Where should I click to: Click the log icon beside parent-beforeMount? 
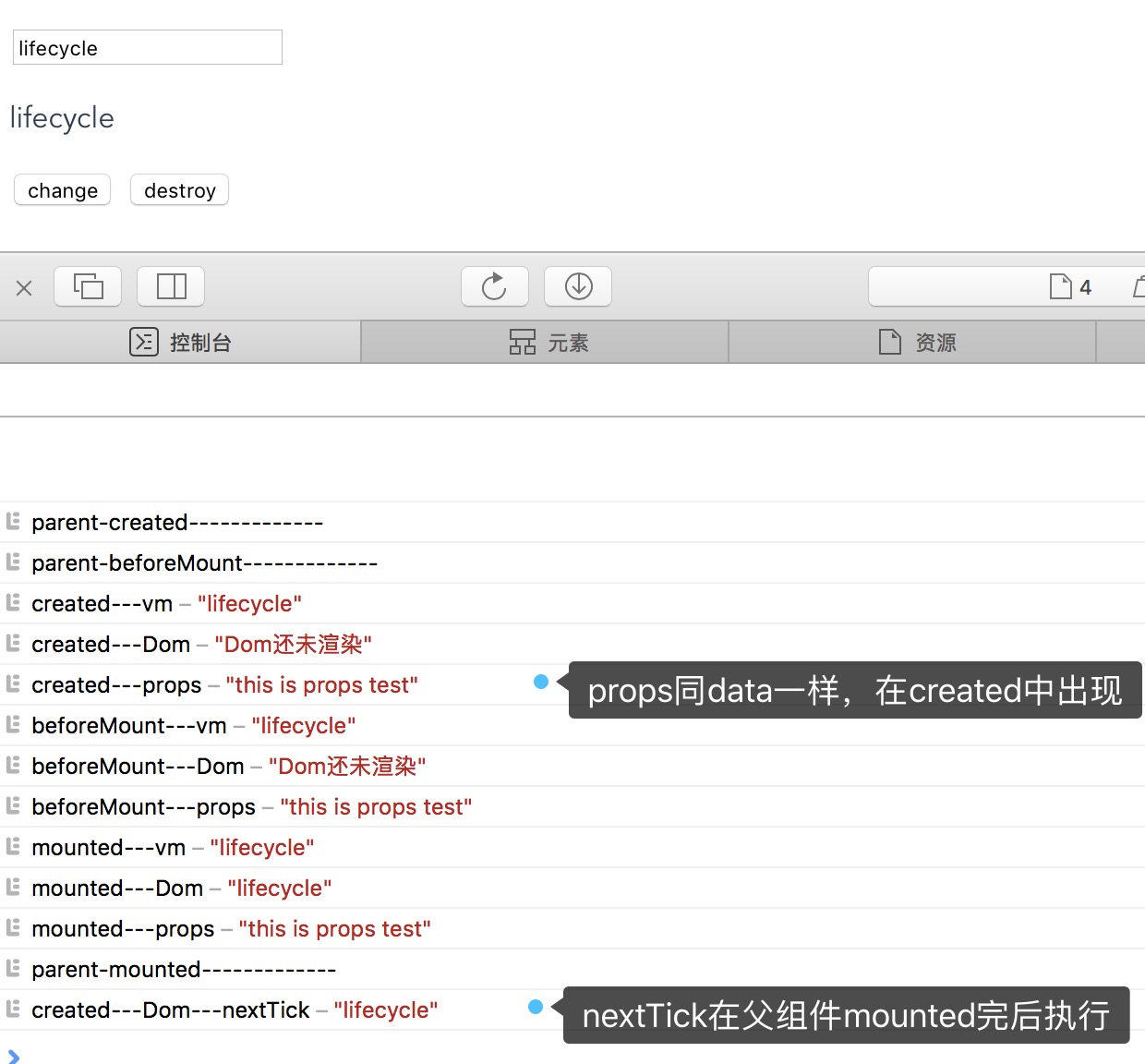tap(13, 562)
